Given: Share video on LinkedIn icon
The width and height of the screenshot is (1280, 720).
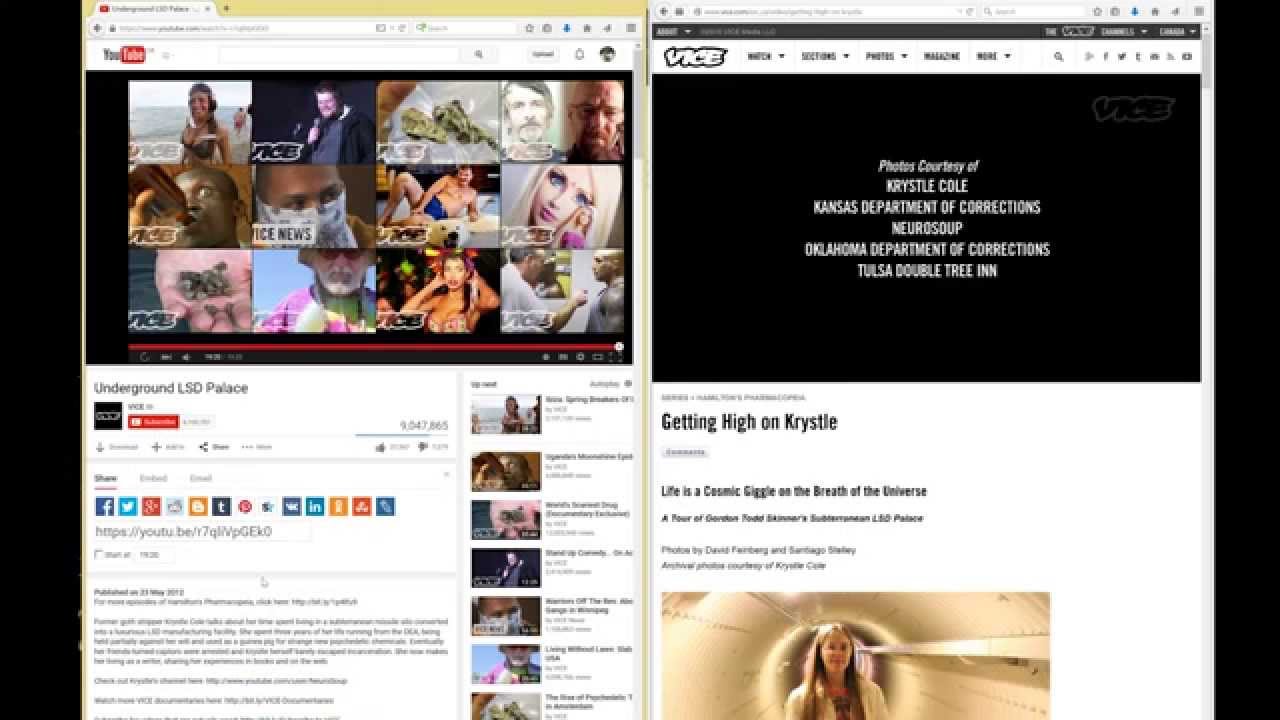Looking at the screenshot, I should [315, 507].
